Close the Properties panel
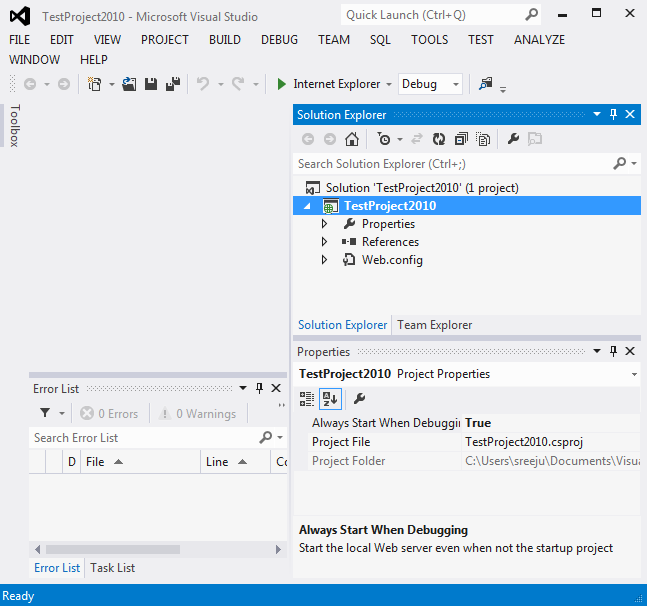The image size is (647, 606). coord(630,351)
